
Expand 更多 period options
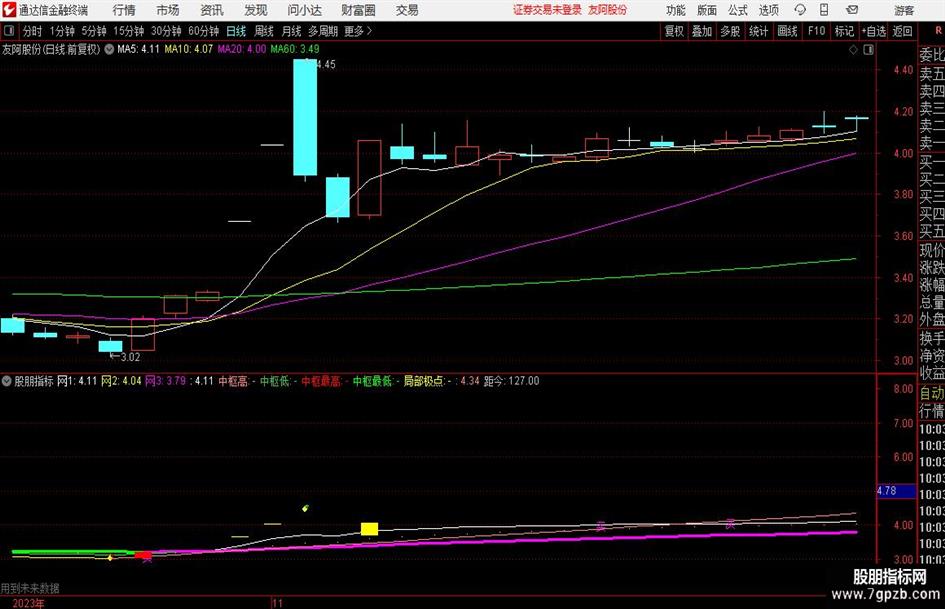[x=358, y=31]
